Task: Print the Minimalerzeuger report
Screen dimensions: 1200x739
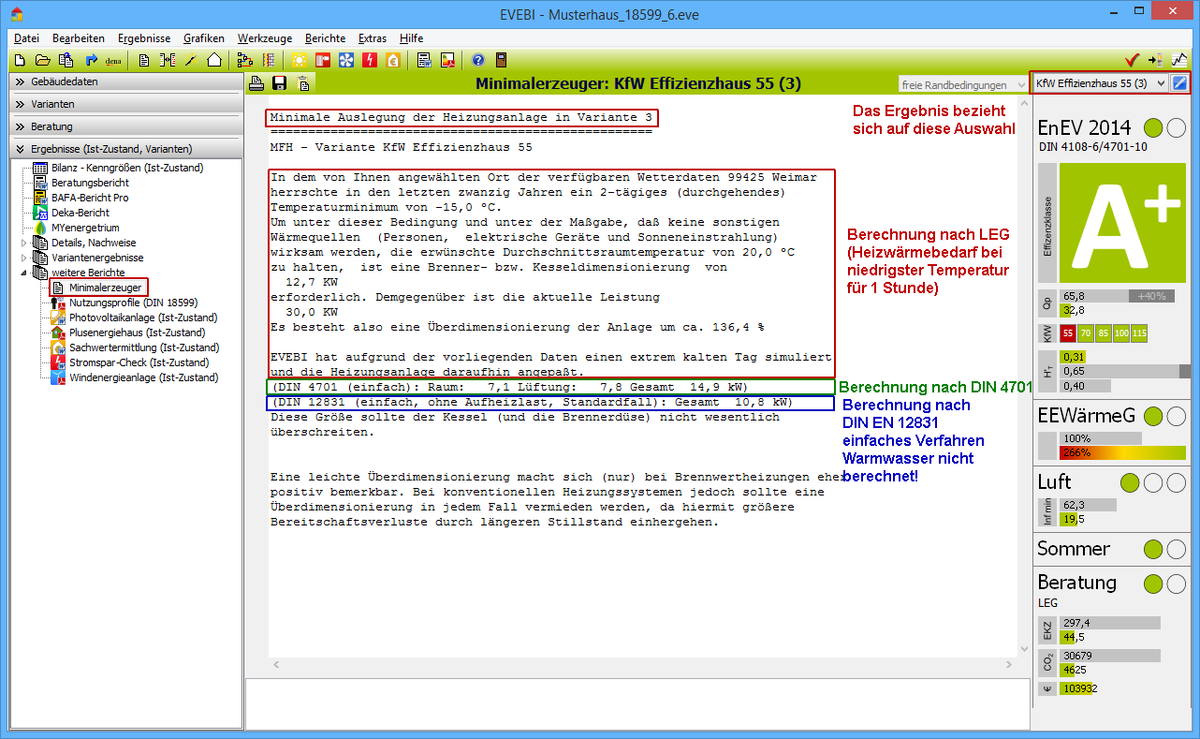Action: [x=256, y=83]
